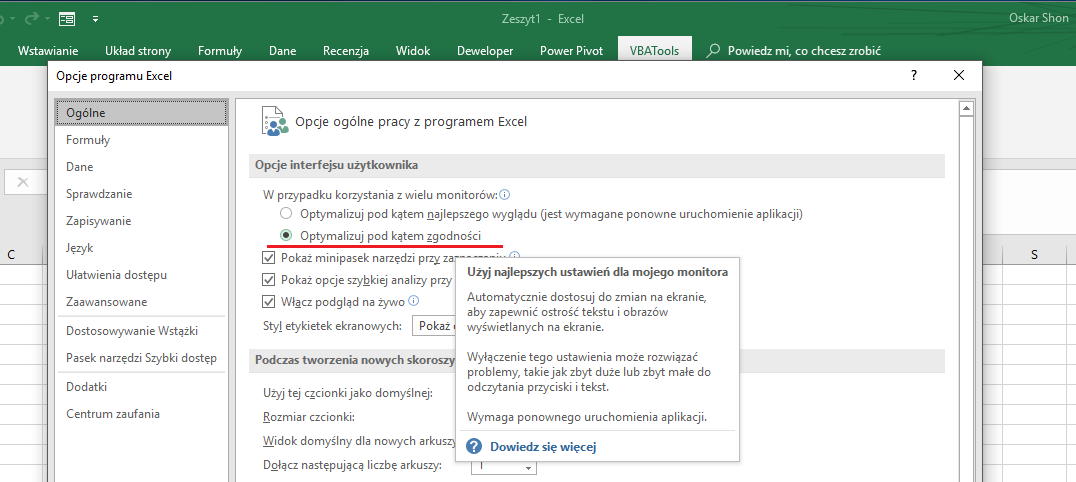This screenshot has width=1076, height=482.
Task: Click info icon beside Włącz podgląd na żywo
Action: click(x=414, y=301)
